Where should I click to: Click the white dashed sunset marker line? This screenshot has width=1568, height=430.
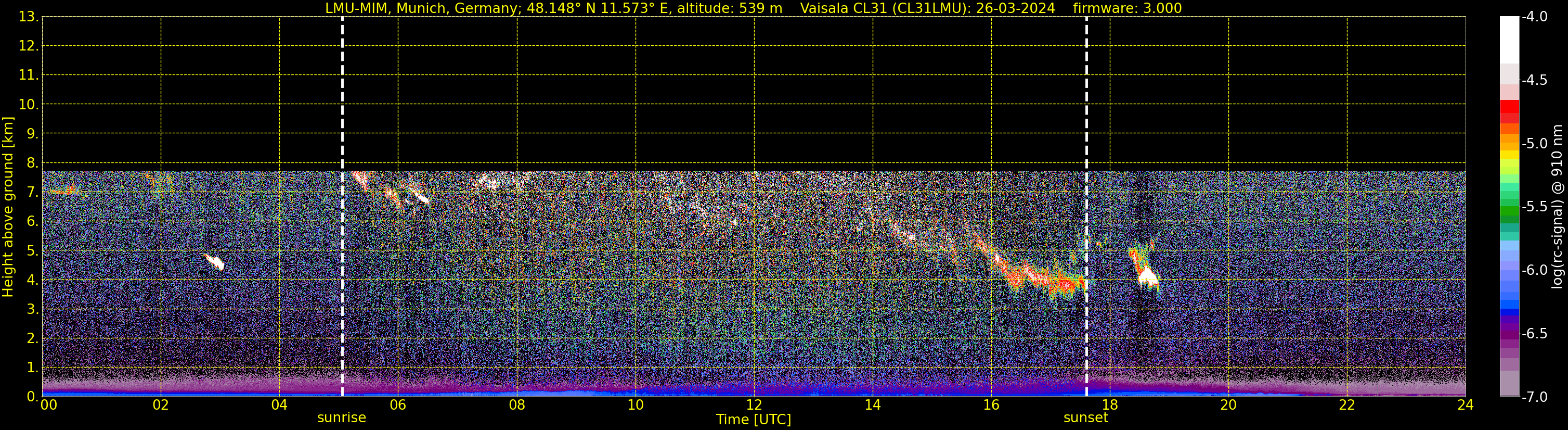1086,206
